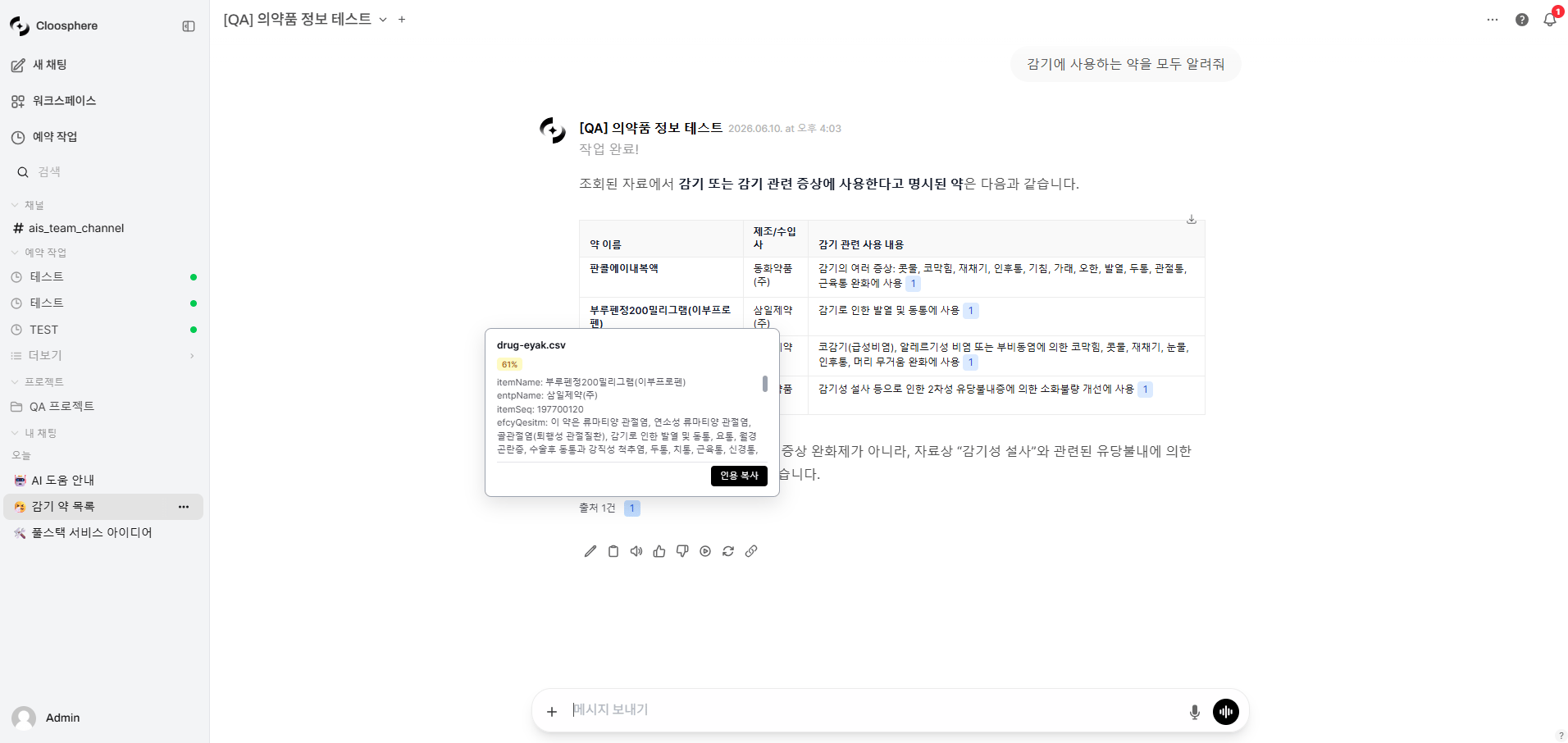1568x743 pixels.
Task: Open help question mark icon
Action: pos(1522,20)
